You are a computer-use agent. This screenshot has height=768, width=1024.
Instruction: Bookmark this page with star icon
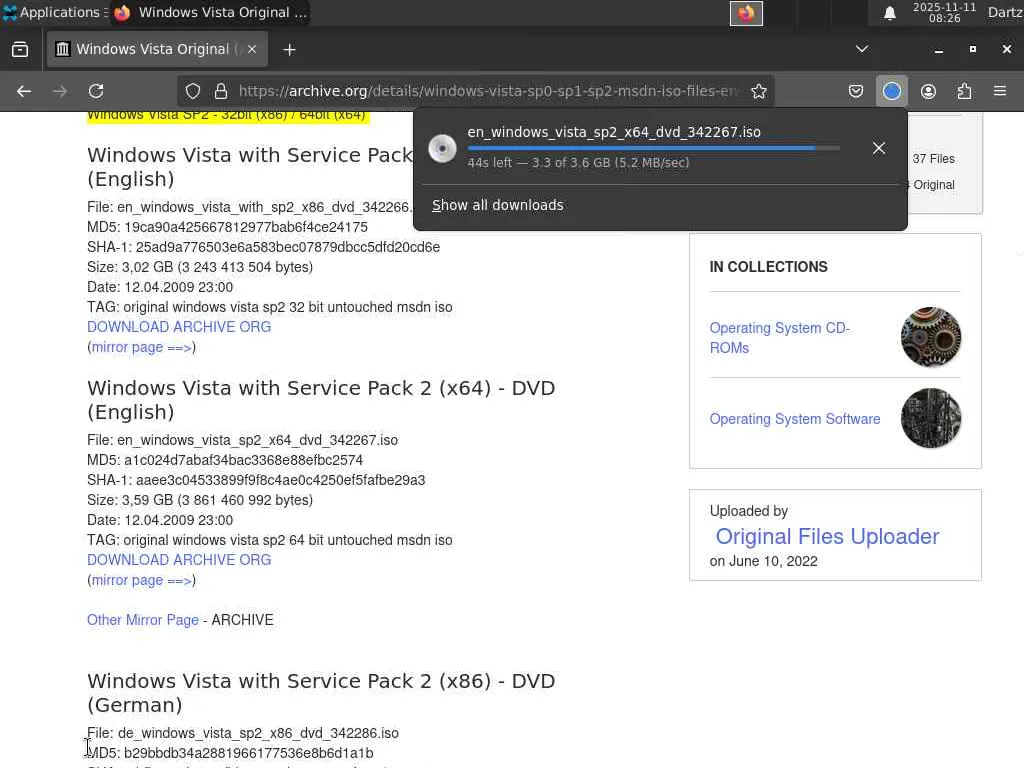tap(759, 91)
